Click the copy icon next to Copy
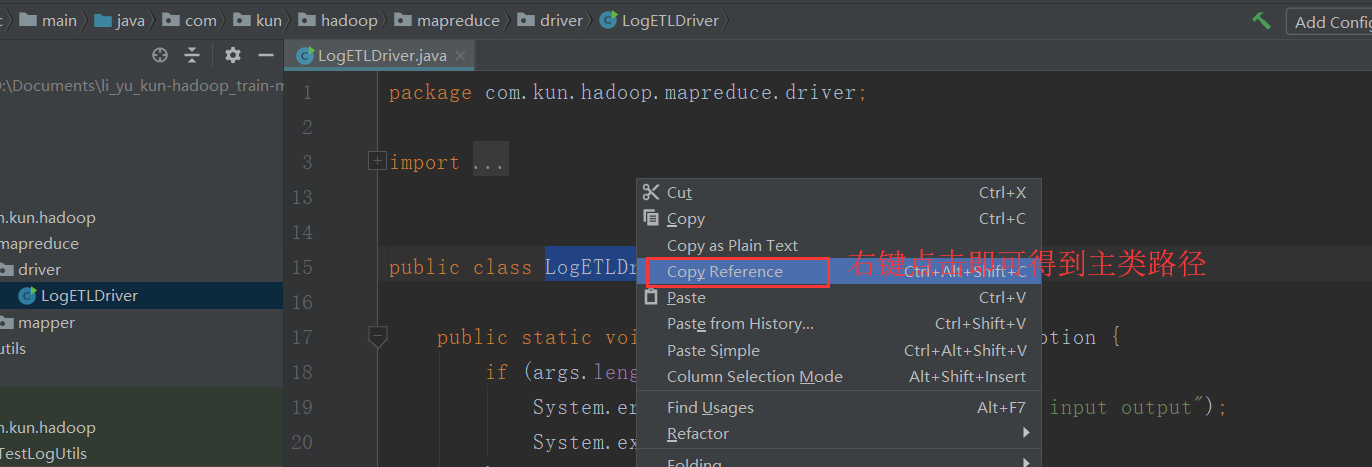1372x467 pixels. 651,218
